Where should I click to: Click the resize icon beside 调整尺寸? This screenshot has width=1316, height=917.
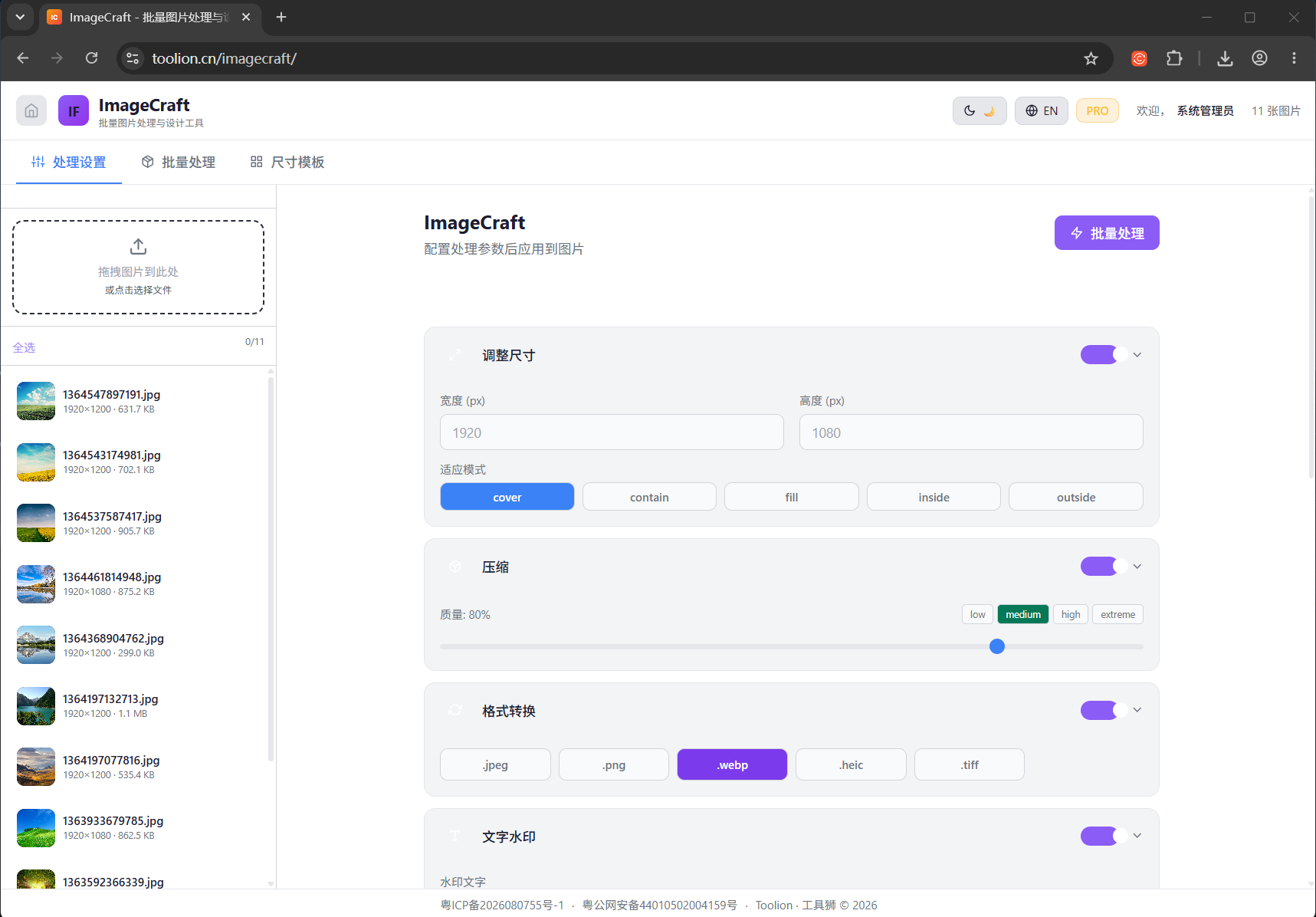pos(455,355)
